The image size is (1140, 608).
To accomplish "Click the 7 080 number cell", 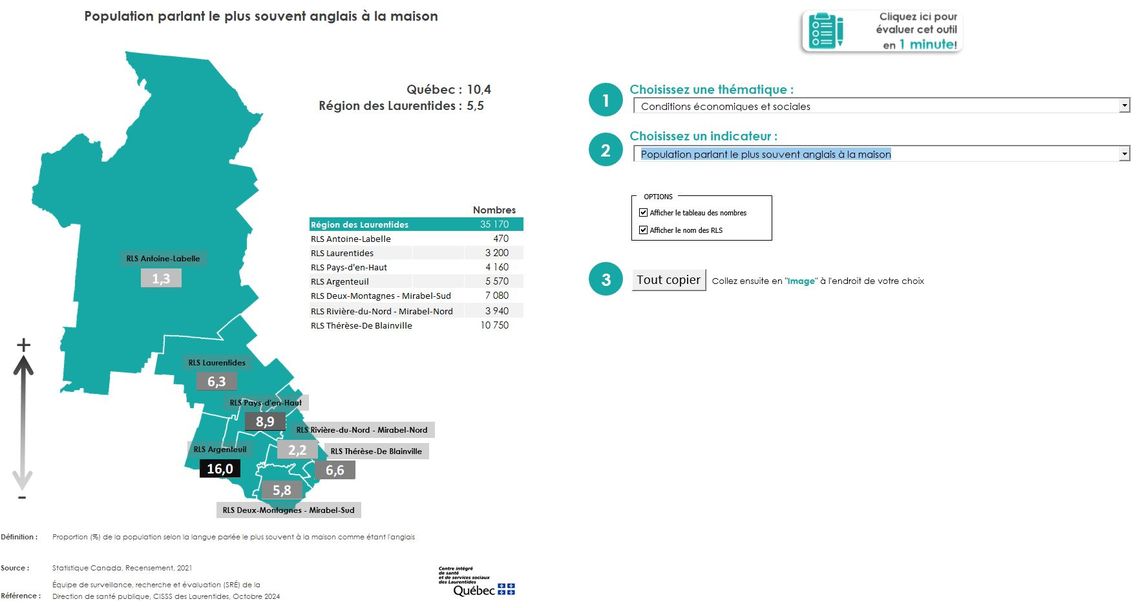I will click(x=497, y=296).
